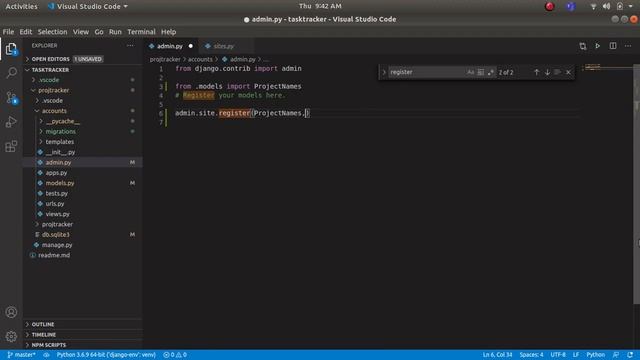Toggle Match Whole Word in find widget
Viewport: 640px width, 360px height.
coord(480,72)
